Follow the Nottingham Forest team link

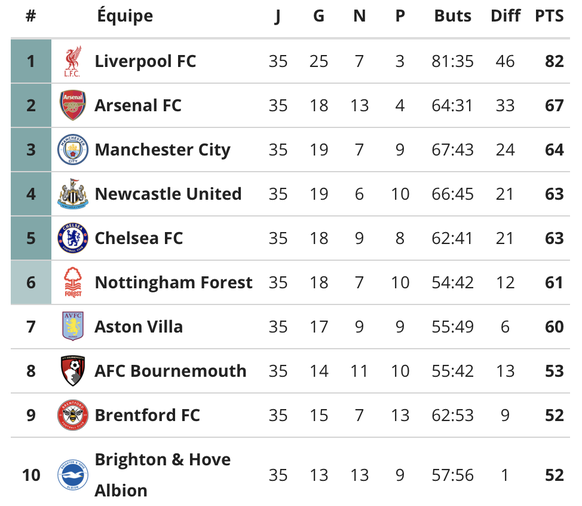point(173,283)
